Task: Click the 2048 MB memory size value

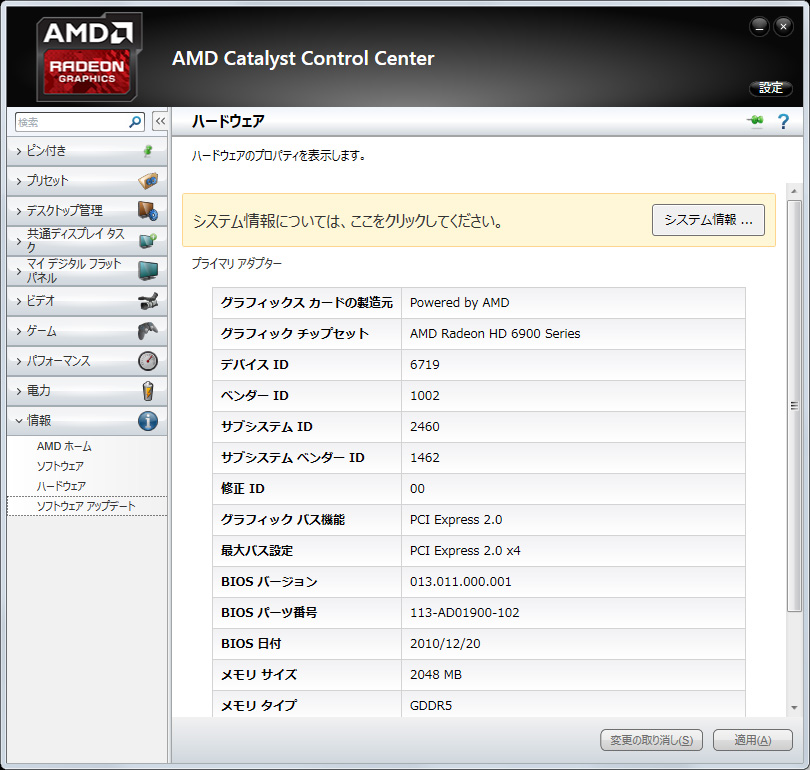Action: 436,674
